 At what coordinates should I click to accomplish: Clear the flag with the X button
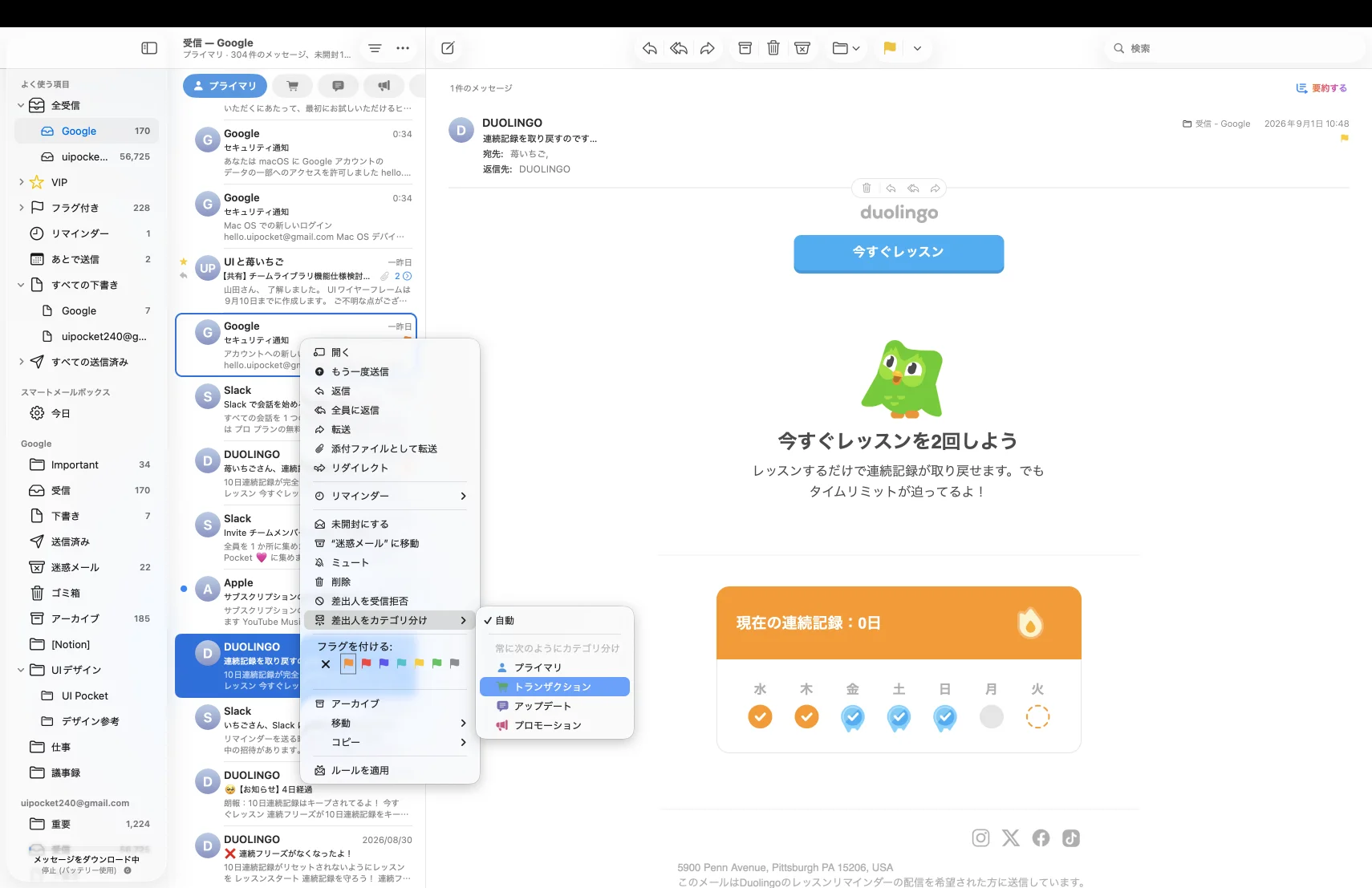point(326,664)
